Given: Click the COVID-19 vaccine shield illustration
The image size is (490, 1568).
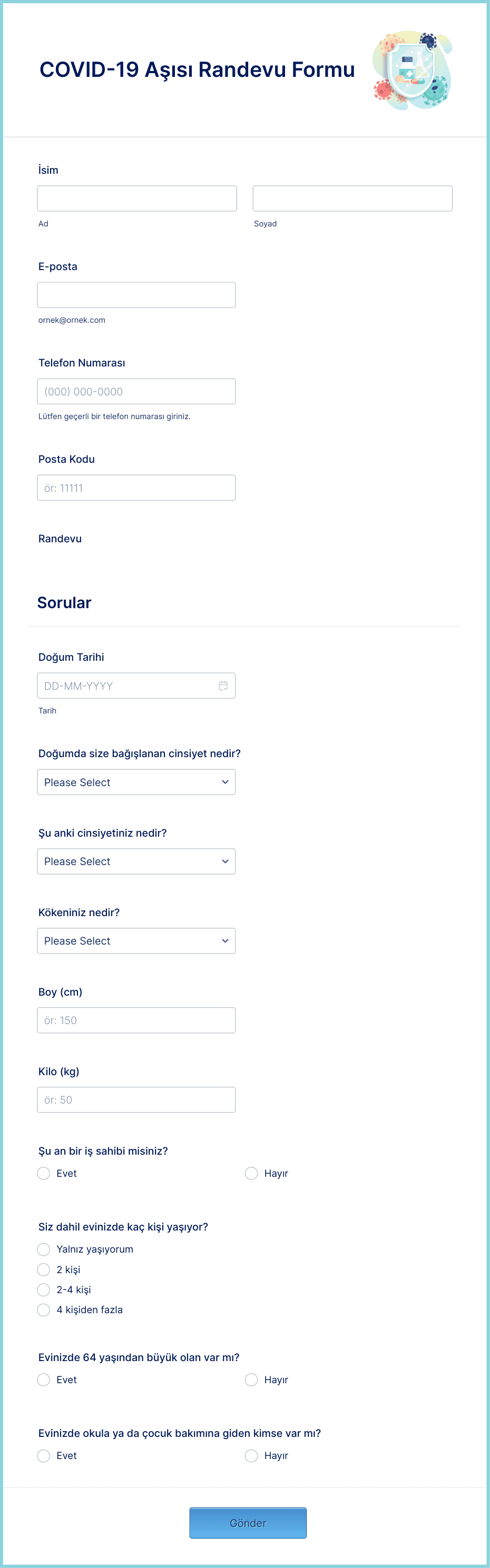Looking at the screenshot, I should coord(413,70).
